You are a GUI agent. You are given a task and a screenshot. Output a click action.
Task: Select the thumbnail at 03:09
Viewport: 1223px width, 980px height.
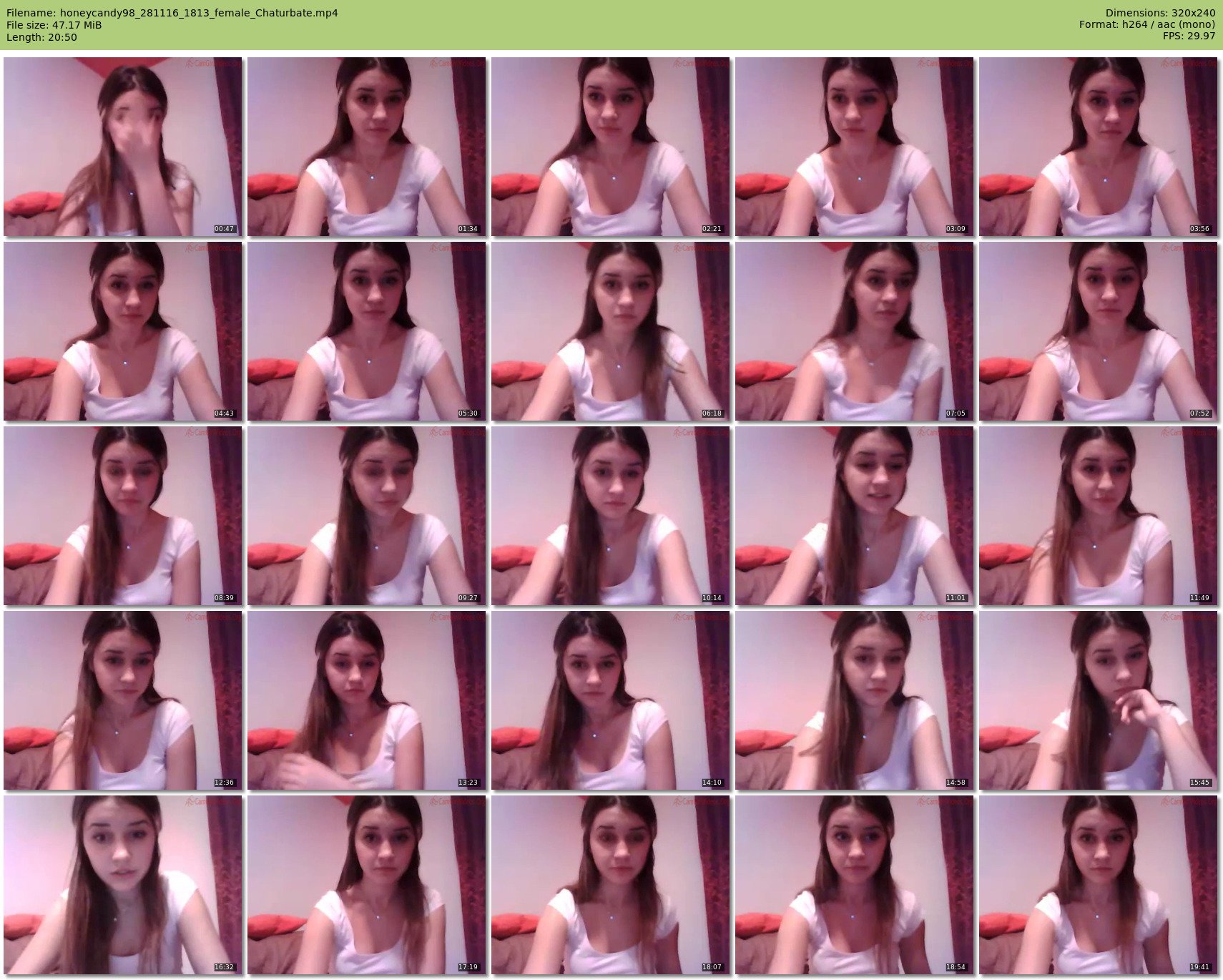point(854,147)
